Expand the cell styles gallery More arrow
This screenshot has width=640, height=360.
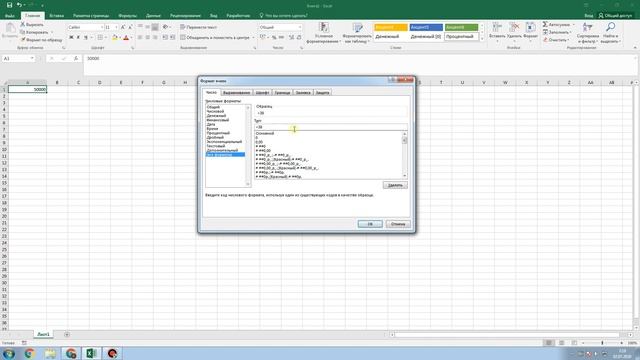pyautogui.click(x=482, y=39)
